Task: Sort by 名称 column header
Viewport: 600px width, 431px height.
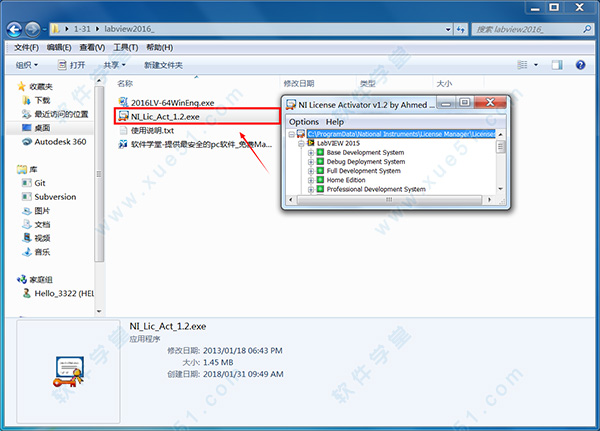Action: tap(125, 83)
